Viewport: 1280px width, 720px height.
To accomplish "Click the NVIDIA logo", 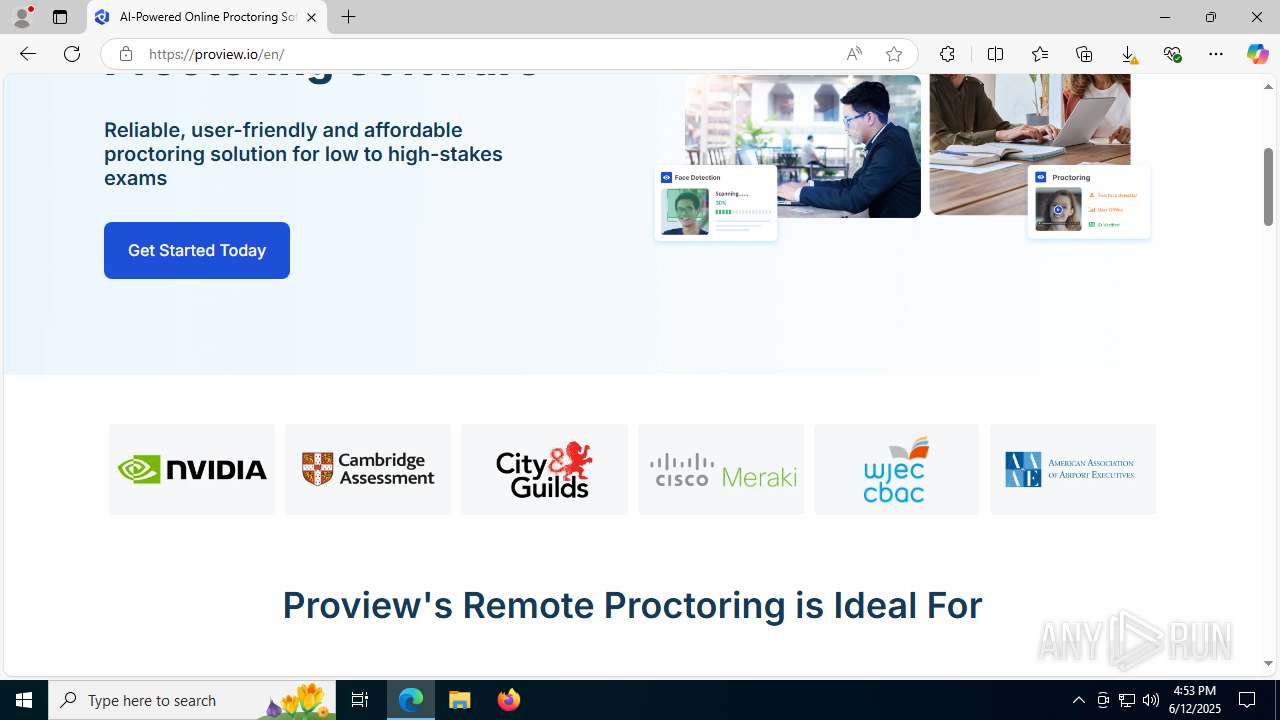I will (x=192, y=469).
